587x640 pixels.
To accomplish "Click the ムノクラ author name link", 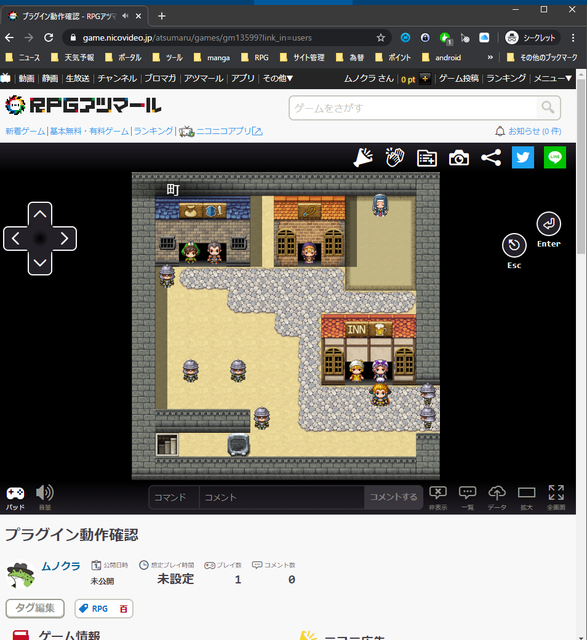I will [61, 566].
